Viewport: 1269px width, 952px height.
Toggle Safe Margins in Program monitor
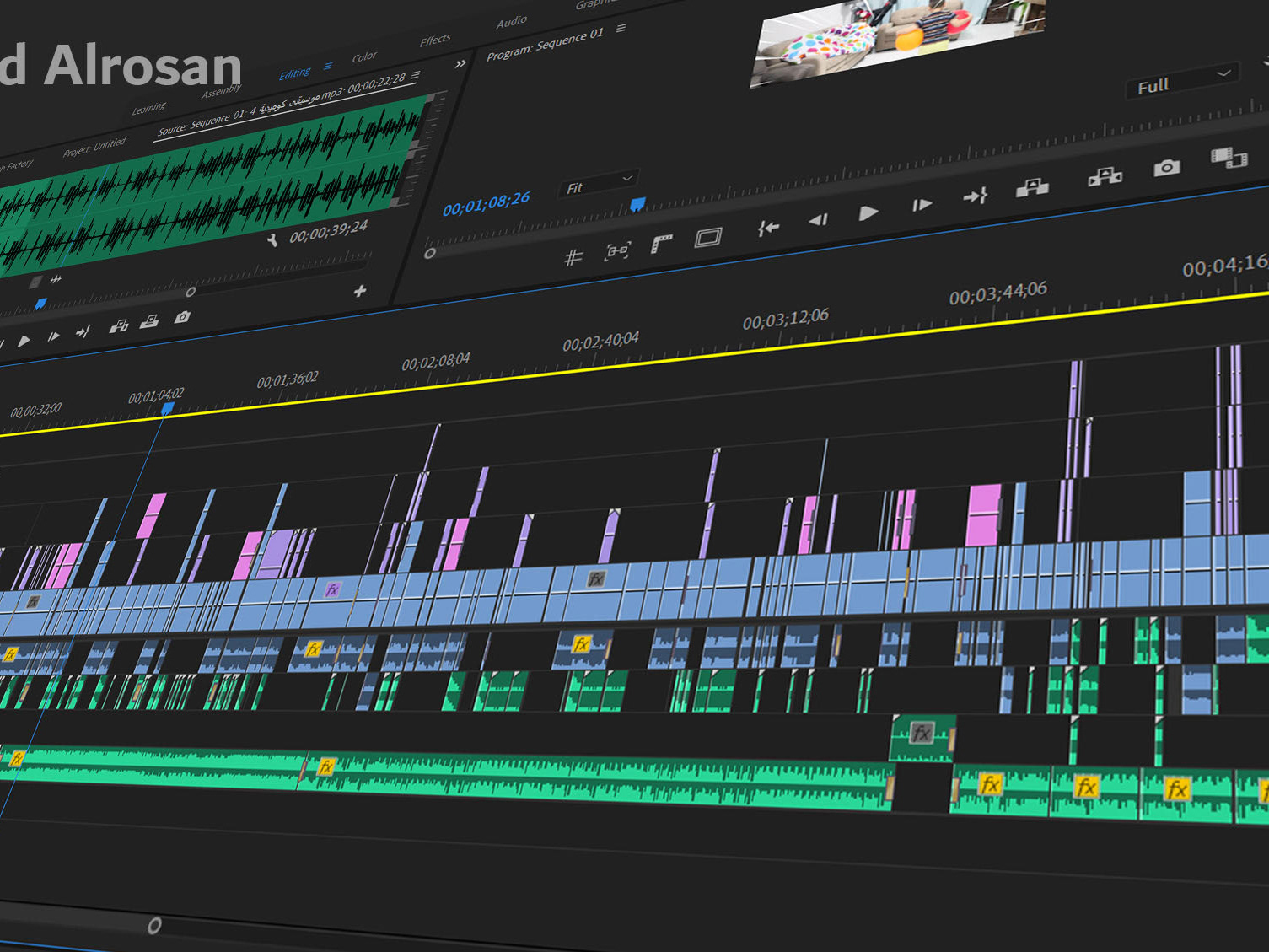tap(707, 238)
